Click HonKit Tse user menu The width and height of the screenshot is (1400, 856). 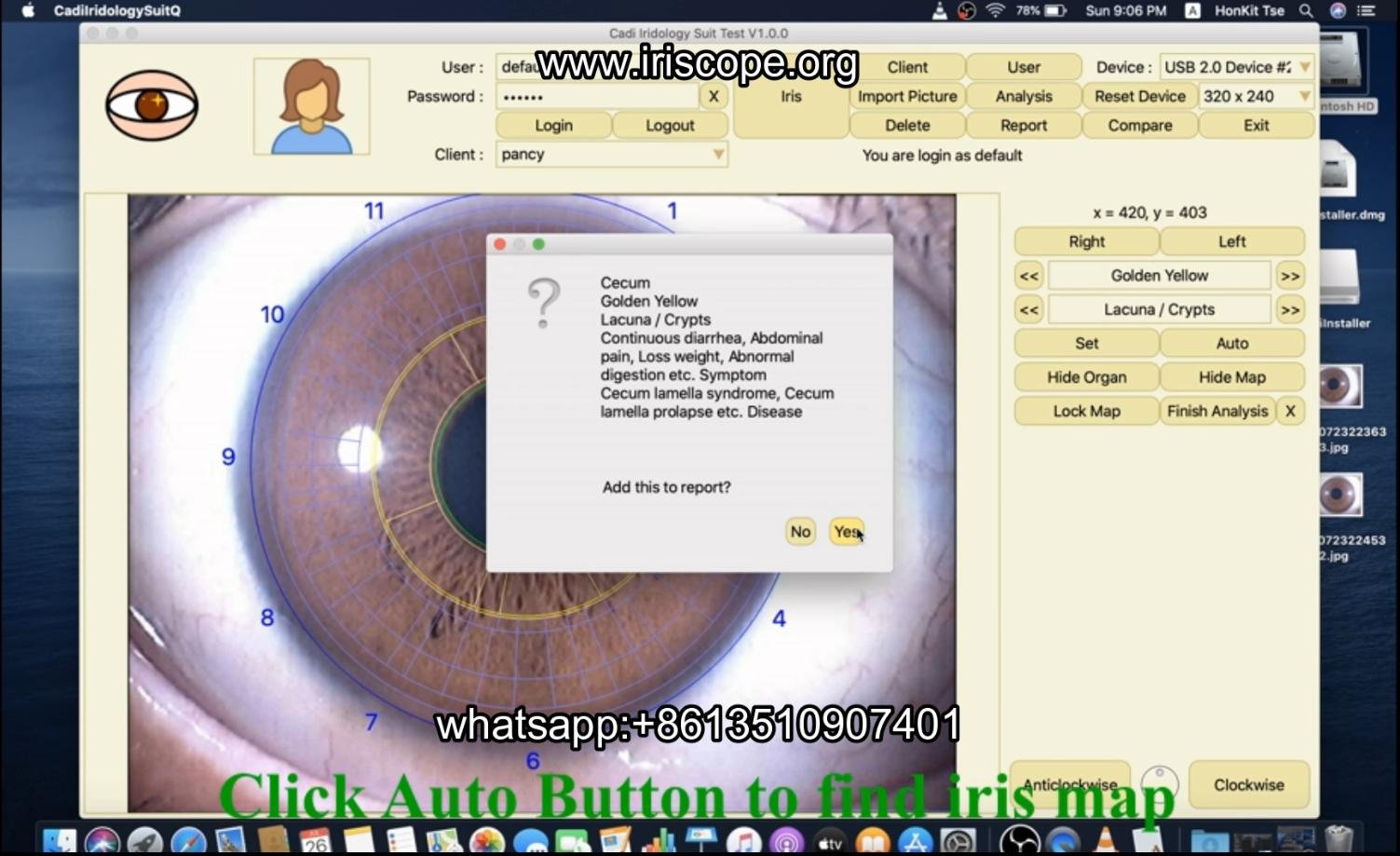click(x=1249, y=11)
